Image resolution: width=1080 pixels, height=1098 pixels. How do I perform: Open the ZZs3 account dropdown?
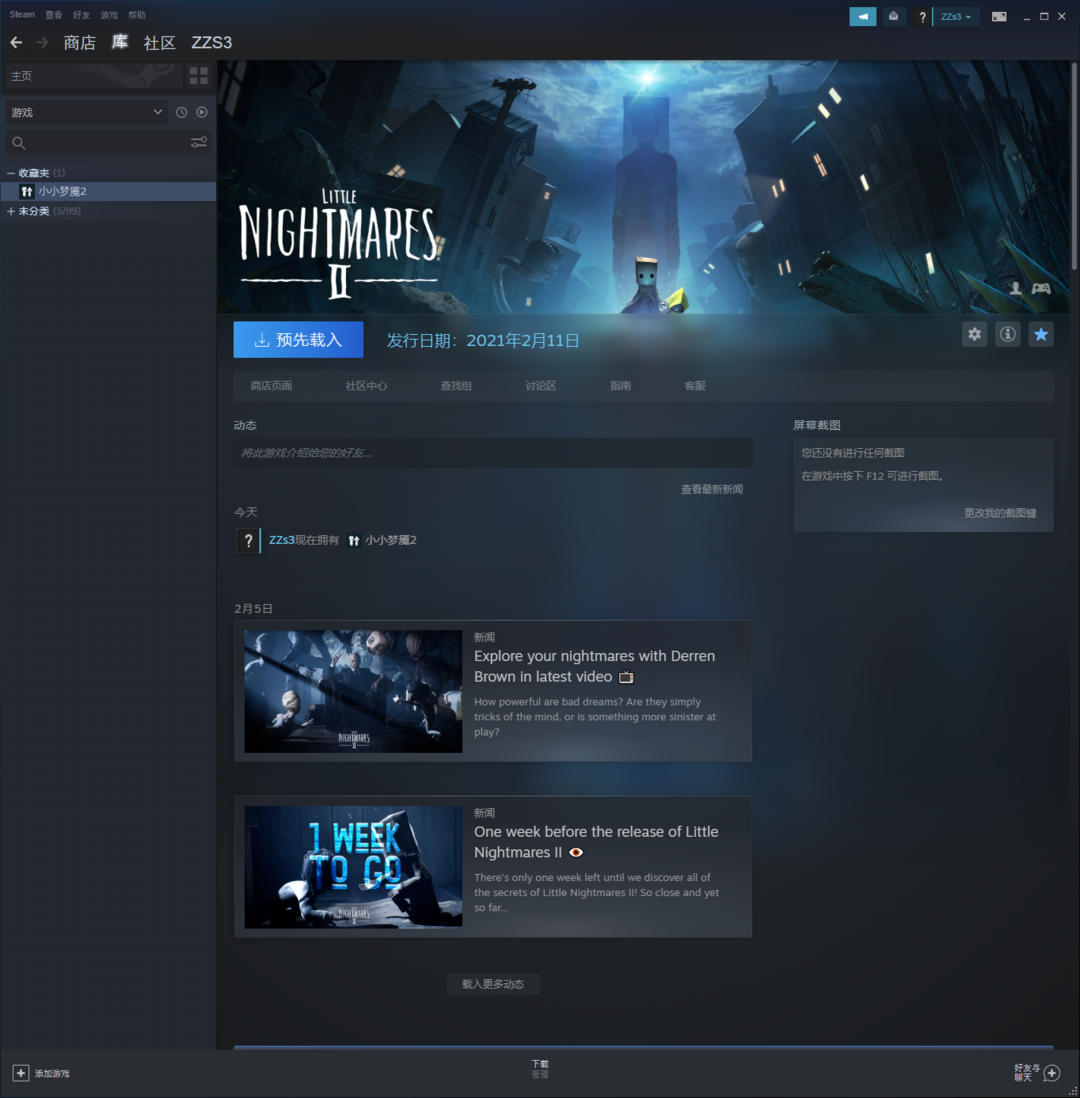[x=955, y=17]
